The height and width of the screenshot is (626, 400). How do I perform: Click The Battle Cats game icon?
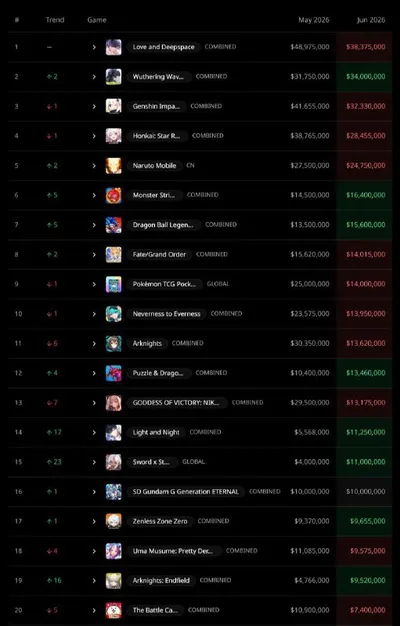coord(114,610)
